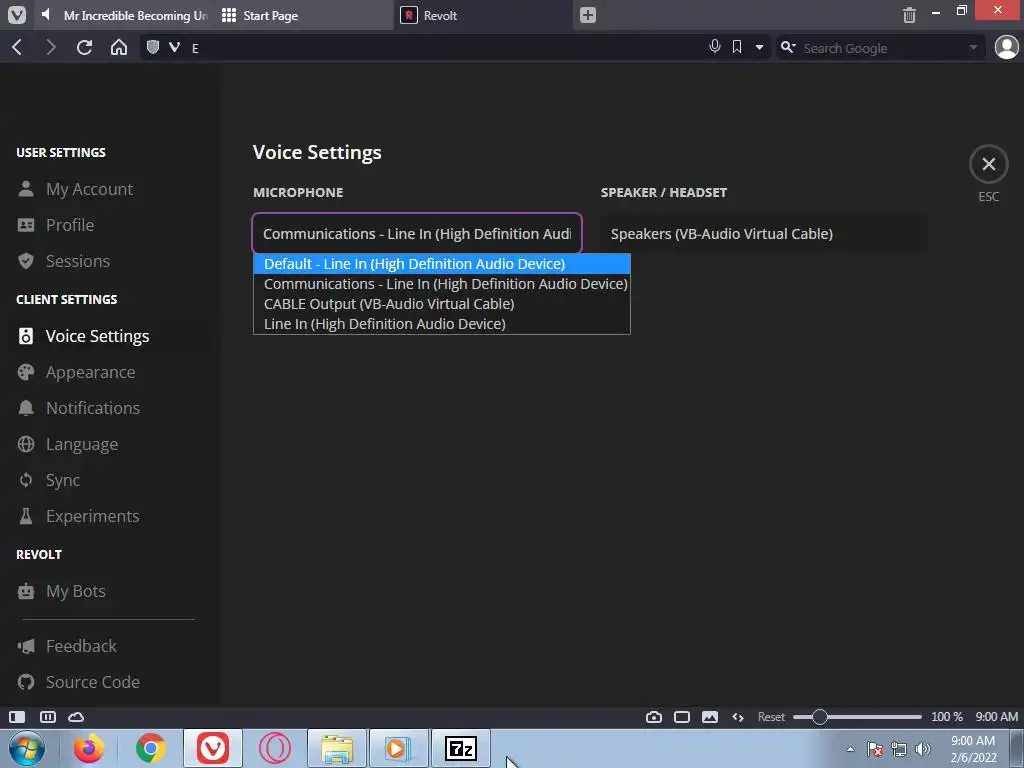Screen dimensions: 1024x768
Task: Click the Microphone device combo box
Action: point(417,233)
